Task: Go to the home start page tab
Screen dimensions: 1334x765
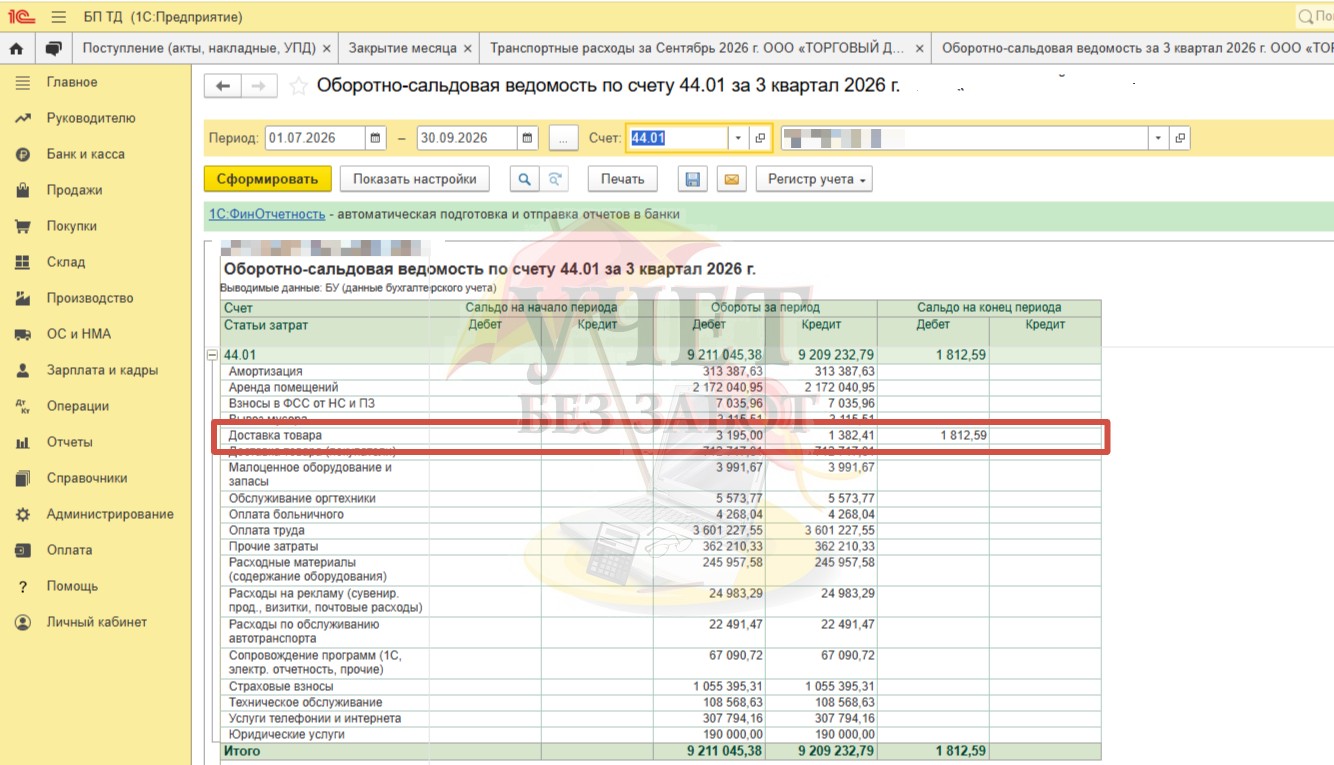Action: pyautogui.click(x=16, y=48)
